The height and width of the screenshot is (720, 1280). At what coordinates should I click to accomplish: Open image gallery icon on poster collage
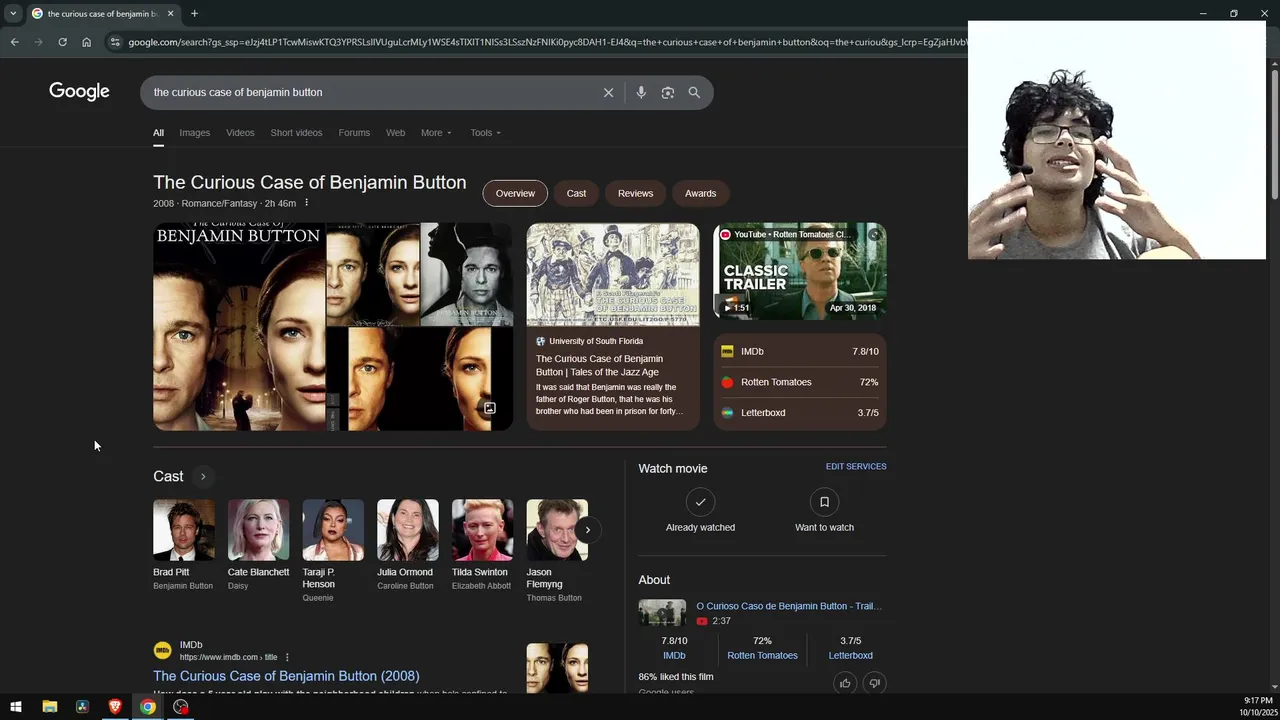[490, 408]
